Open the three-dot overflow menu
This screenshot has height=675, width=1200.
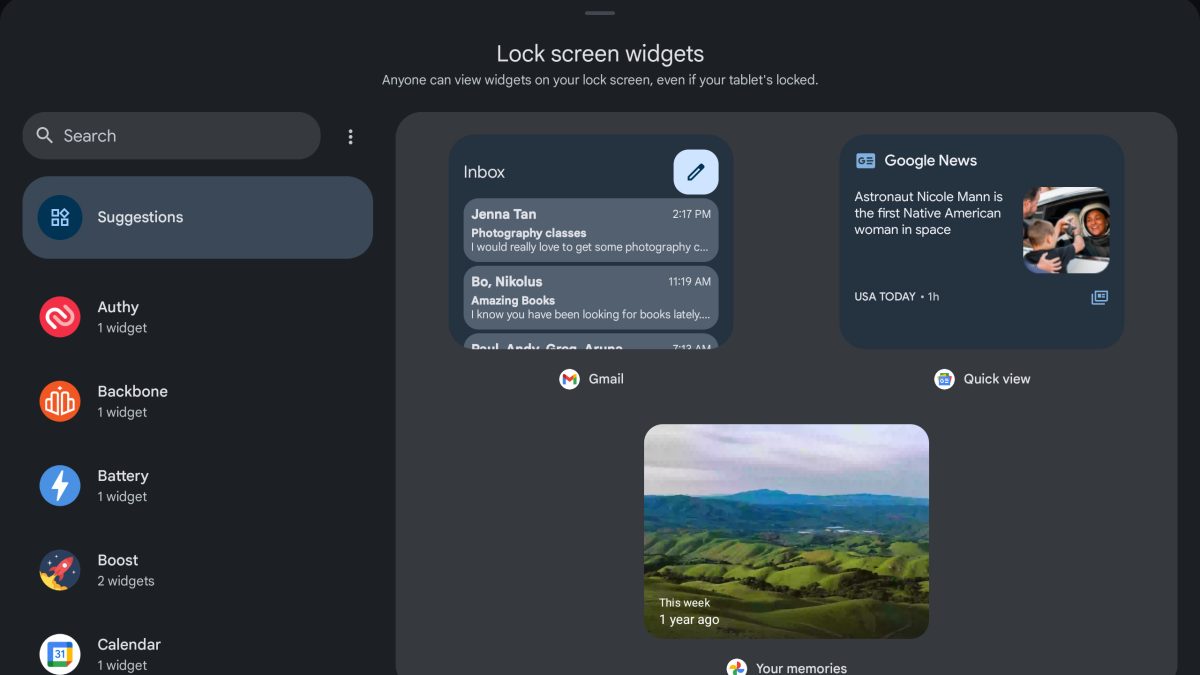coord(350,137)
